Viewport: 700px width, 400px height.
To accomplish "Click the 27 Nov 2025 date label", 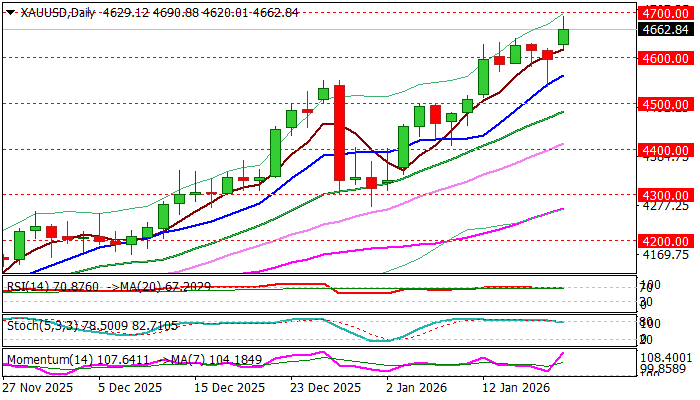I will [x=37, y=388].
